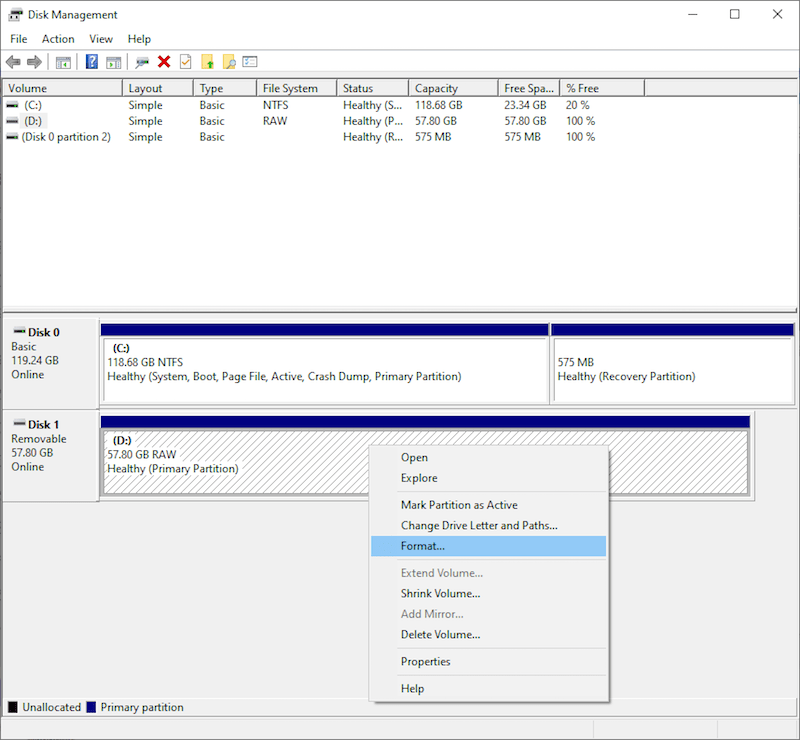Image resolution: width=800 pixels, height=740 pixels.
Task: Click the Forward navigation arrow
Action: coord(32,62)
